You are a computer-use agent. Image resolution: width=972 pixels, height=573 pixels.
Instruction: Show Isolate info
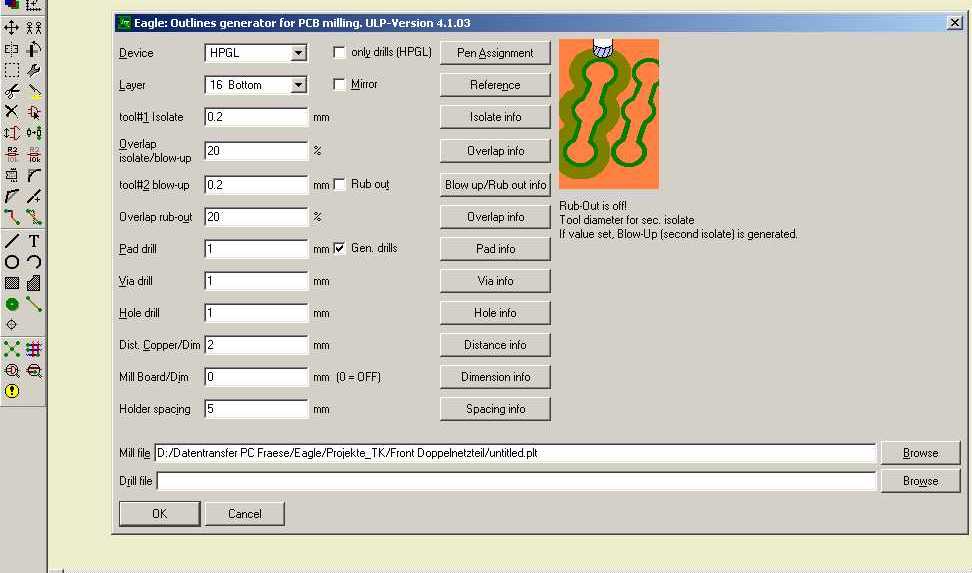pos(495,117)
